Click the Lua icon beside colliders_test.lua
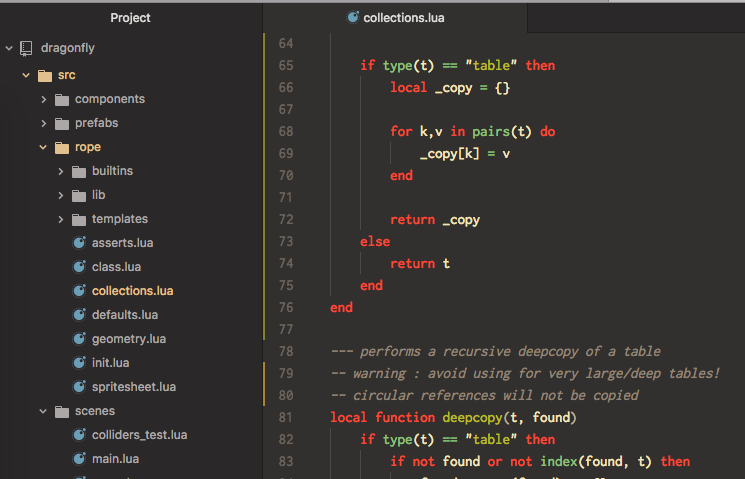This screenshot has width=745, height=479. [x=79, y=435]
